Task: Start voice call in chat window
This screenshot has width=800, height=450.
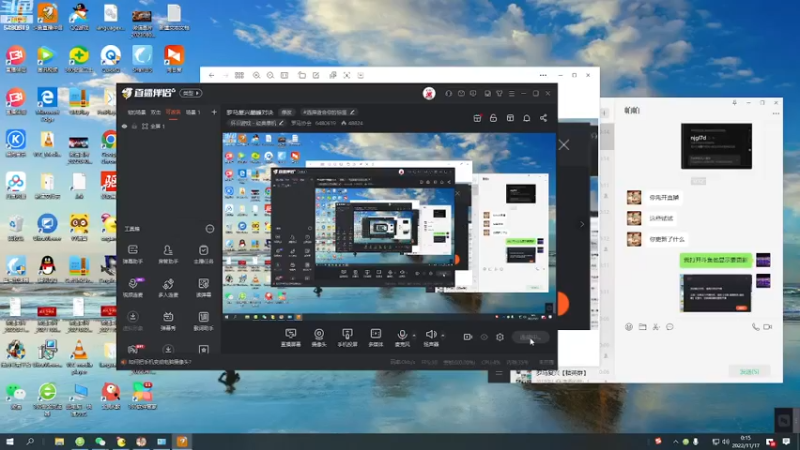Action: [755, 327]
